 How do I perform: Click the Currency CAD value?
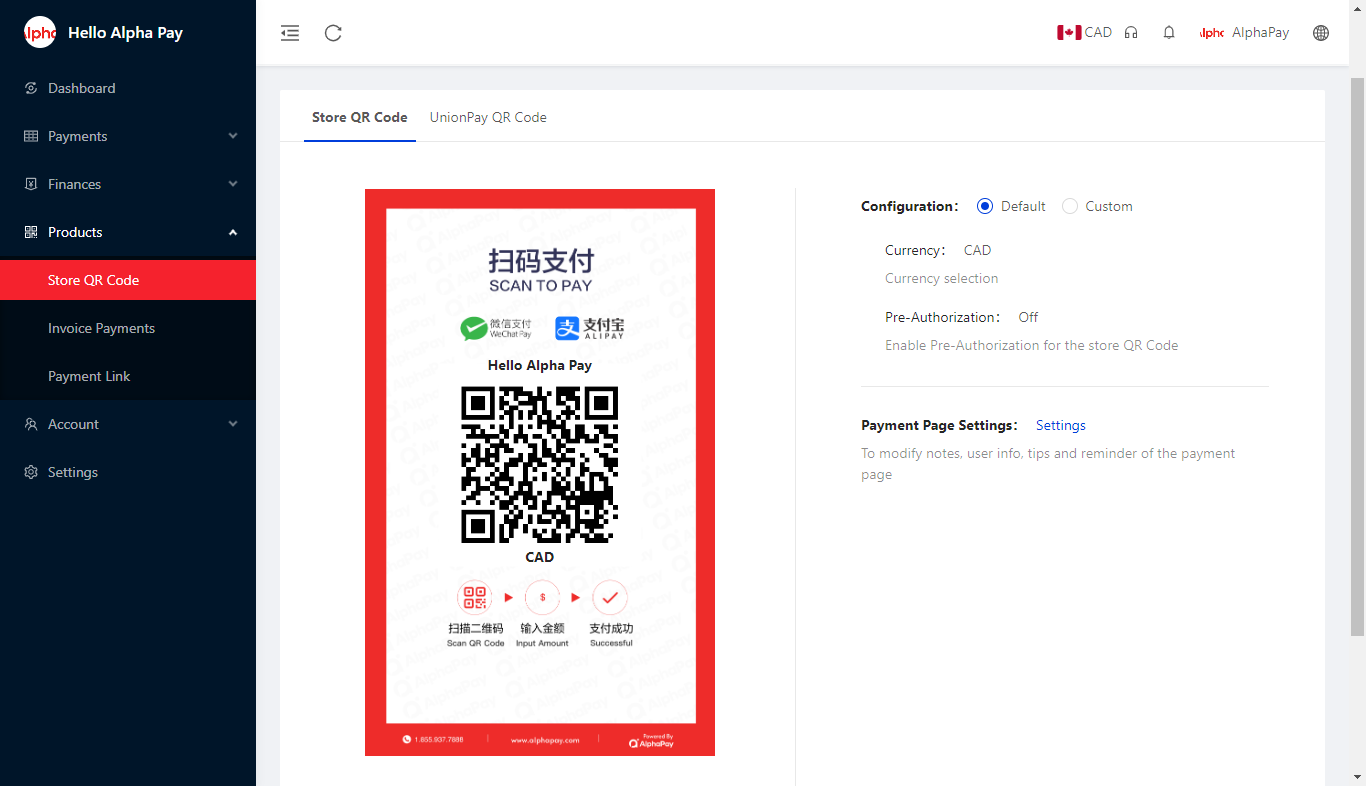977,250
